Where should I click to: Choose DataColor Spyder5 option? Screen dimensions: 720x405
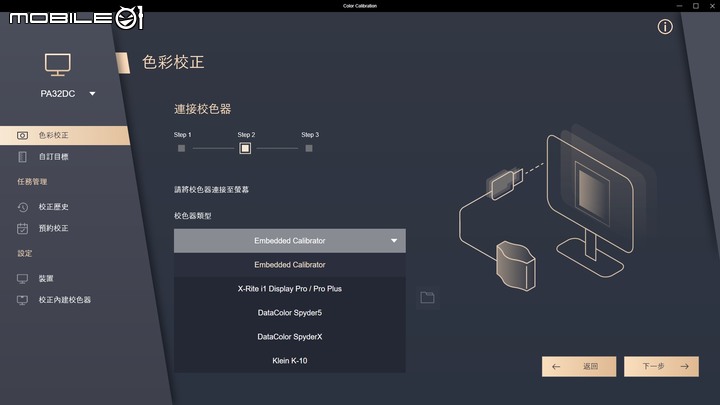[290, 313]
